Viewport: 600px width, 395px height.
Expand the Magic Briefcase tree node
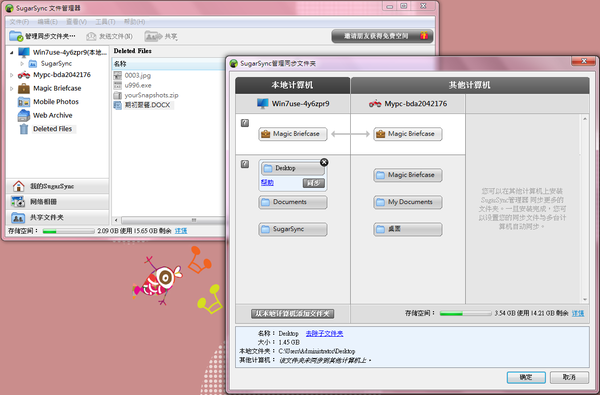[x=11, y=88]
